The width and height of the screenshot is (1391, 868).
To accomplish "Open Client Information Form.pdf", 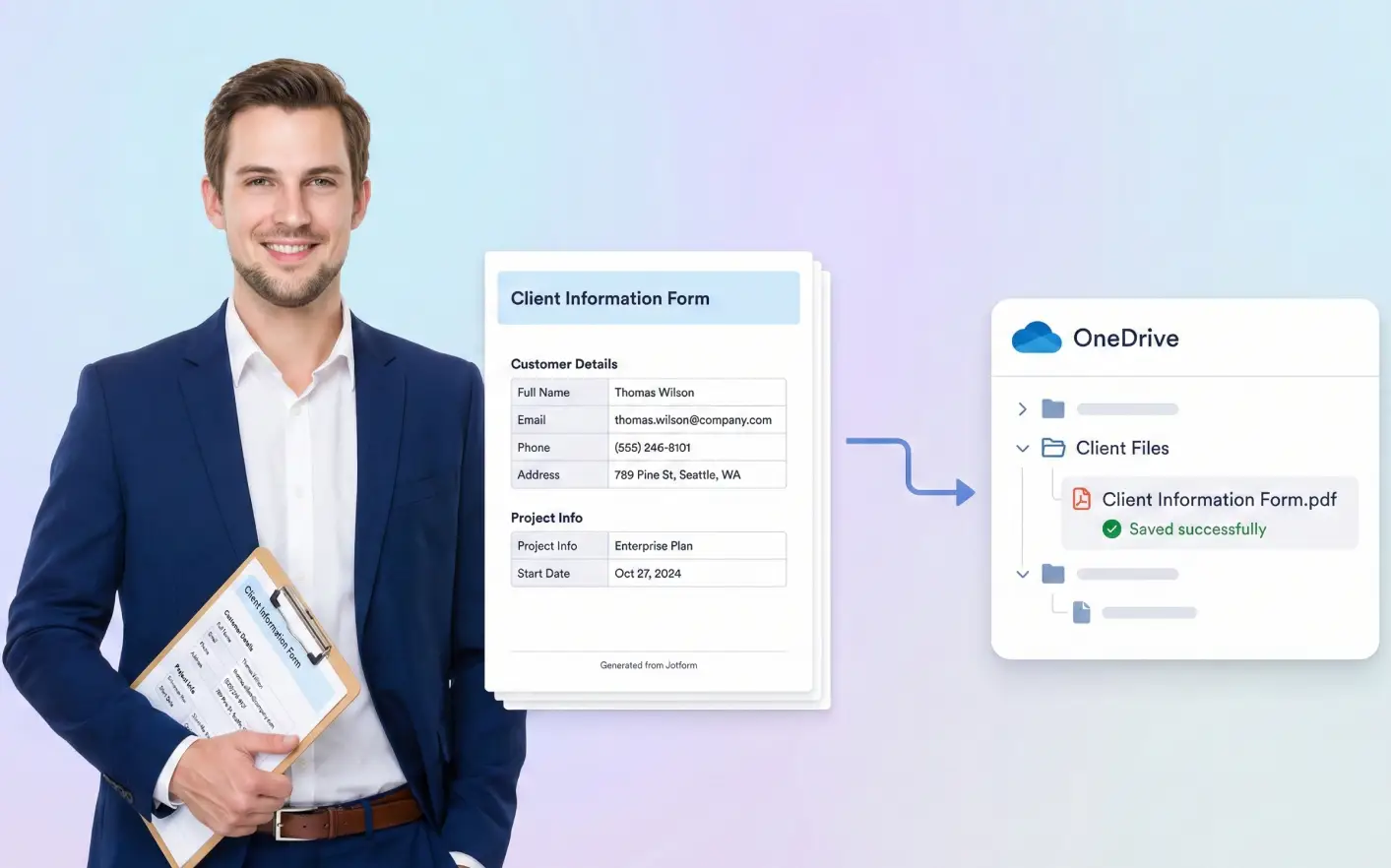I will coord(1220,499).
